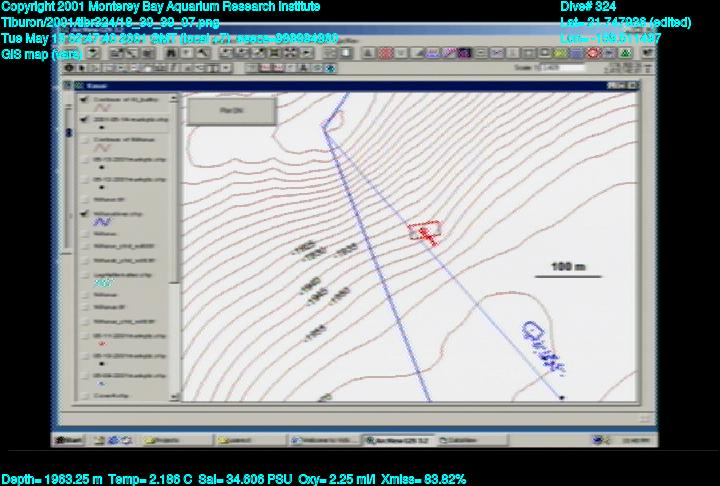Click the red ROV position marker on map
Screen dimensions: 720x486
(426, 233)
